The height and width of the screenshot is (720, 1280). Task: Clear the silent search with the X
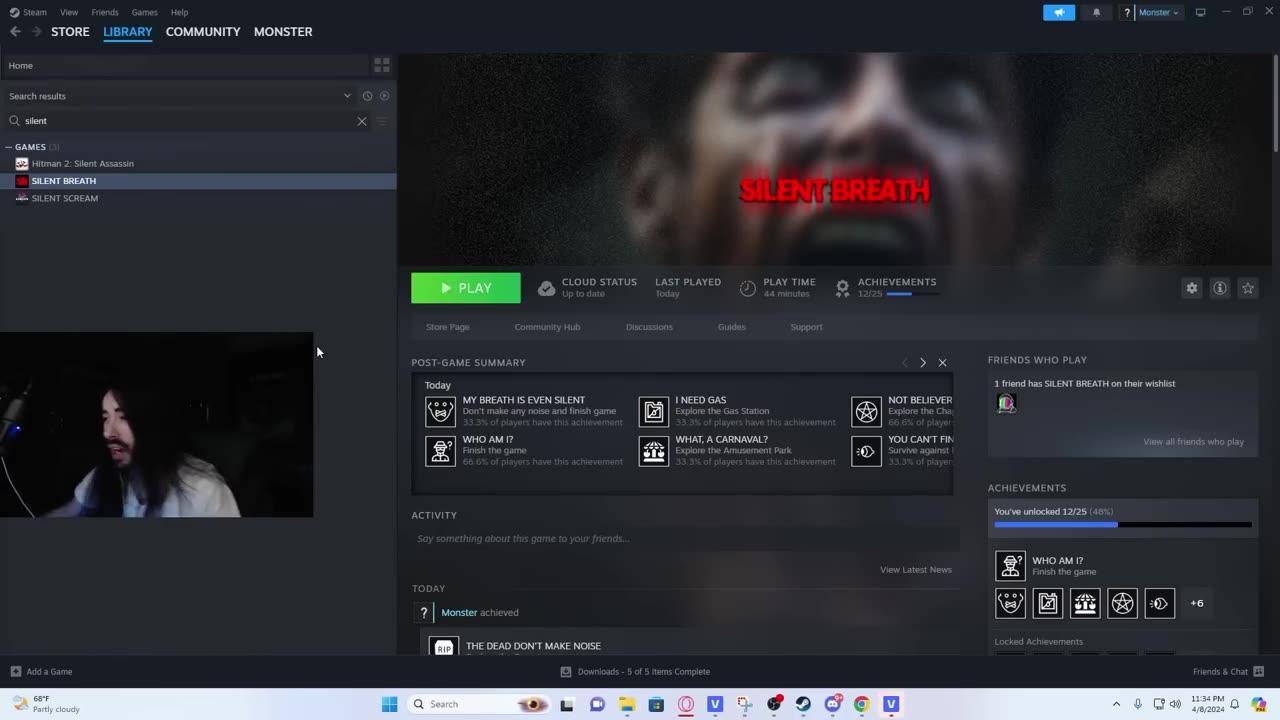point(361,121)
